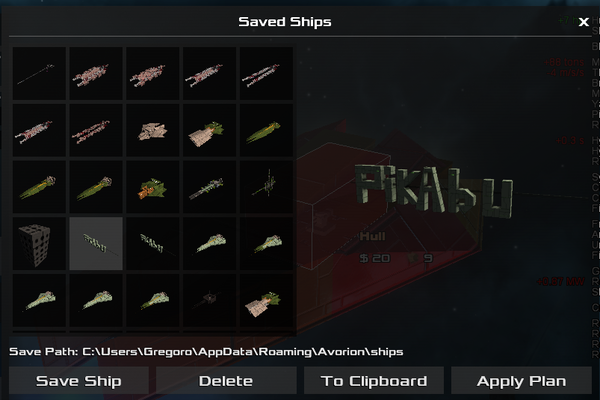The height and width of the screenshot is (400, 600).
Task: Copy ship plan with To Clipboard
Action: (374, 380)
